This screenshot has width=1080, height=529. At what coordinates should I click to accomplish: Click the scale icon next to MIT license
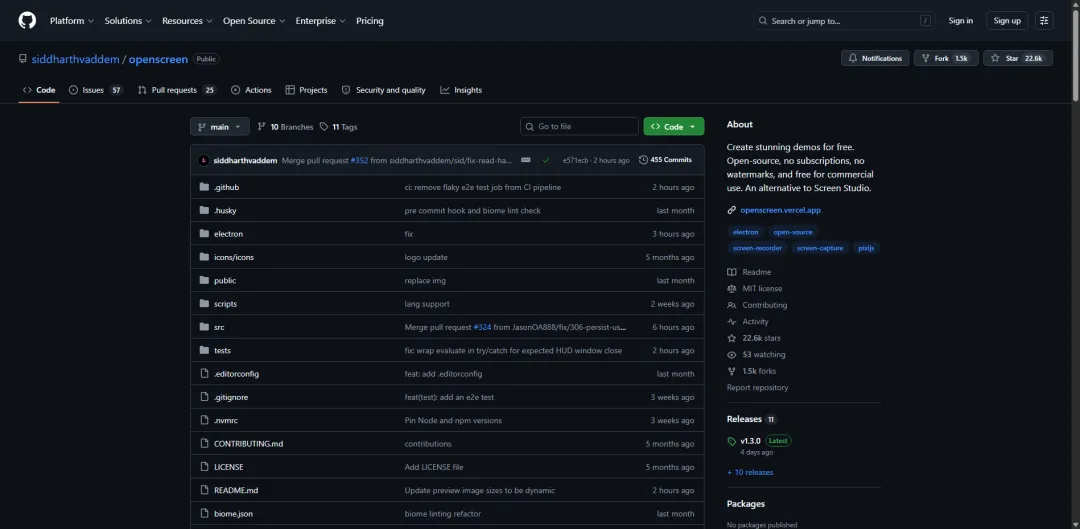(731, 289)
